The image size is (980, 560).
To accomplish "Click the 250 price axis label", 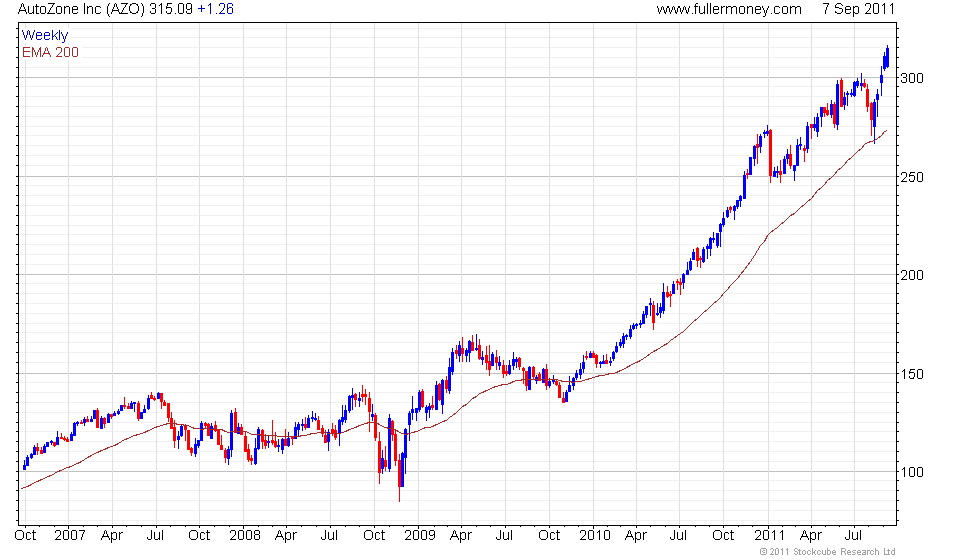I will (x=911, y=177).
